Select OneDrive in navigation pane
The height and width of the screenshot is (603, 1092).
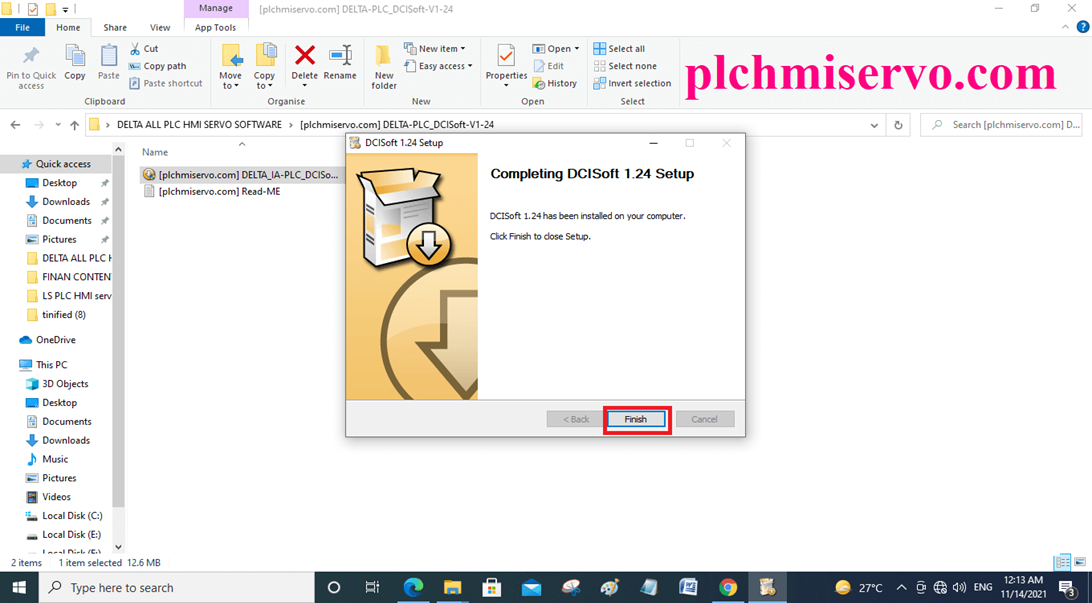(x=47, y=340)
